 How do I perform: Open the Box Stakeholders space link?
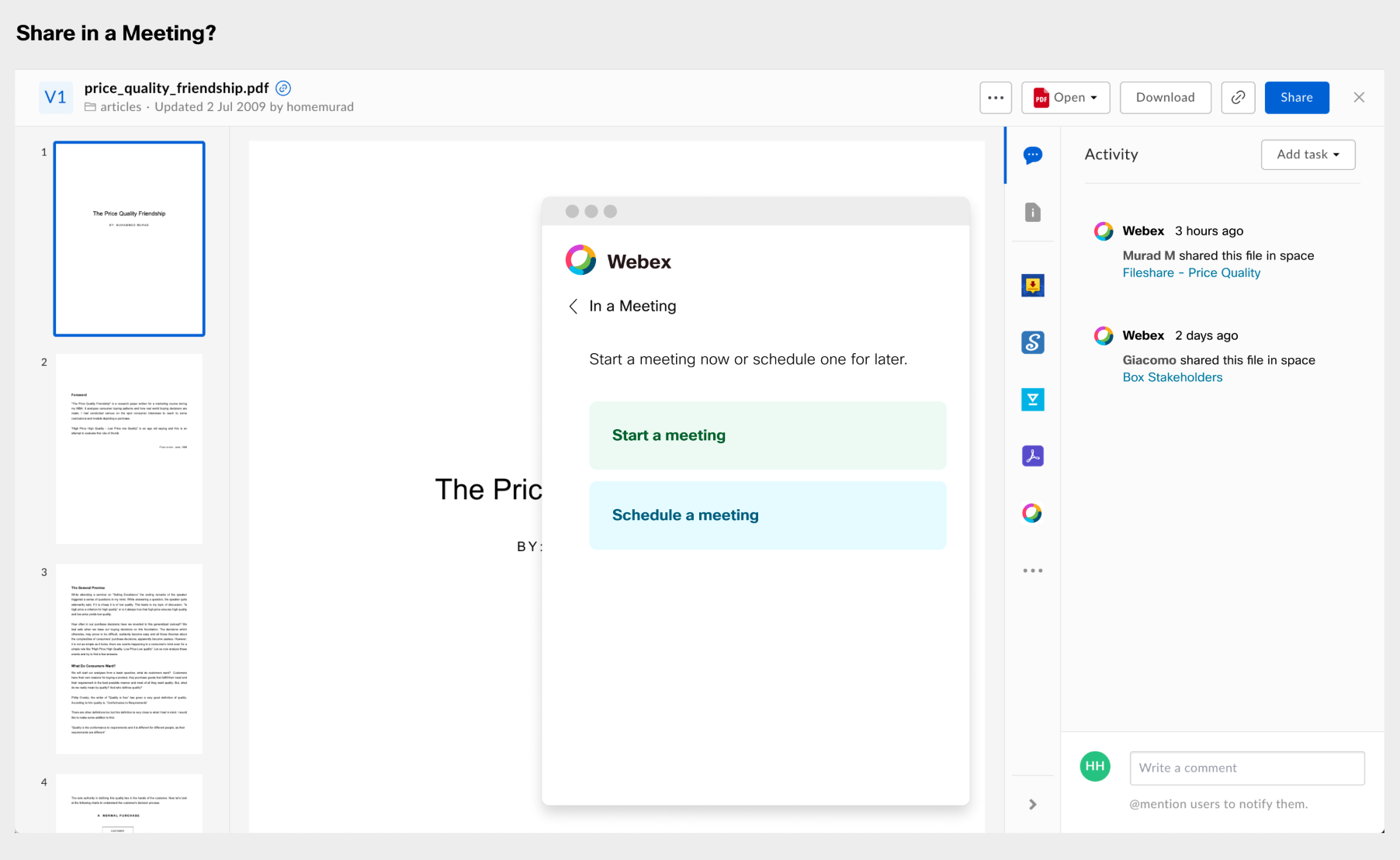click(x=1173, y=378)
